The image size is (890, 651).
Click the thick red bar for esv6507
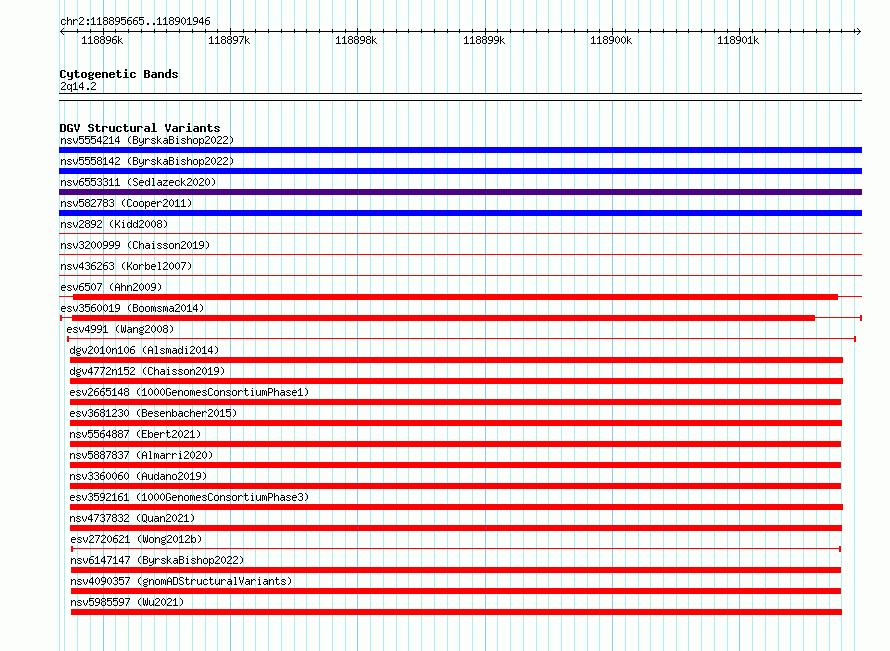click(455, 297)
